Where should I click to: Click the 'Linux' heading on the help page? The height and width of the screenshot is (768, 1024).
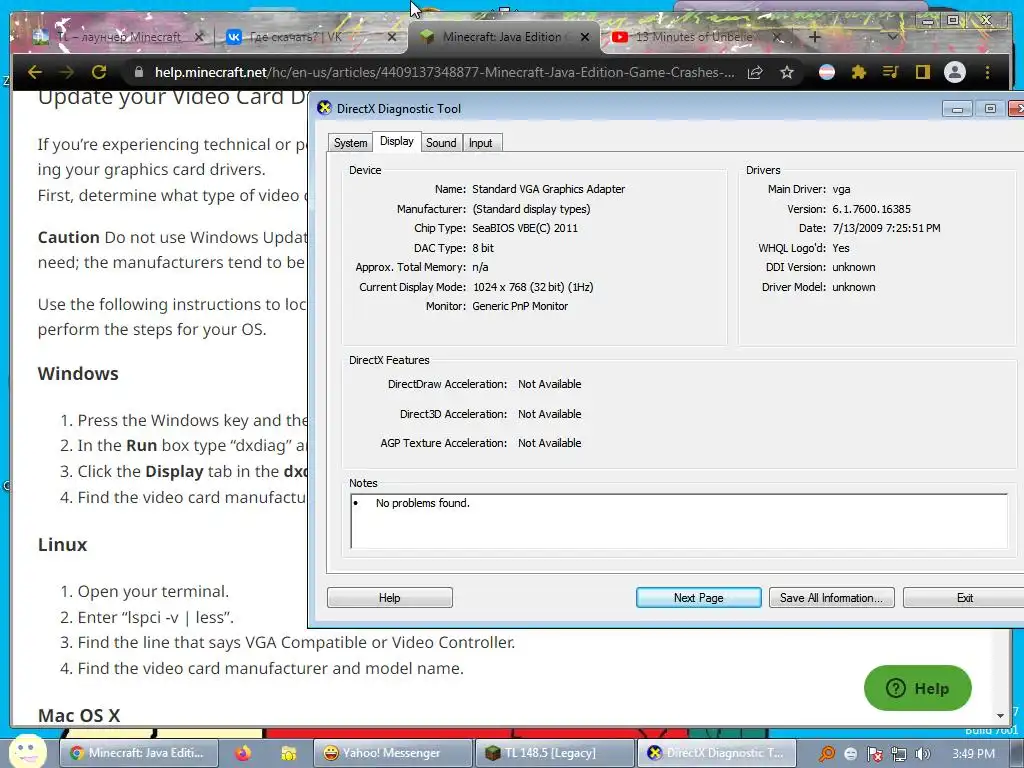[62, 545]
